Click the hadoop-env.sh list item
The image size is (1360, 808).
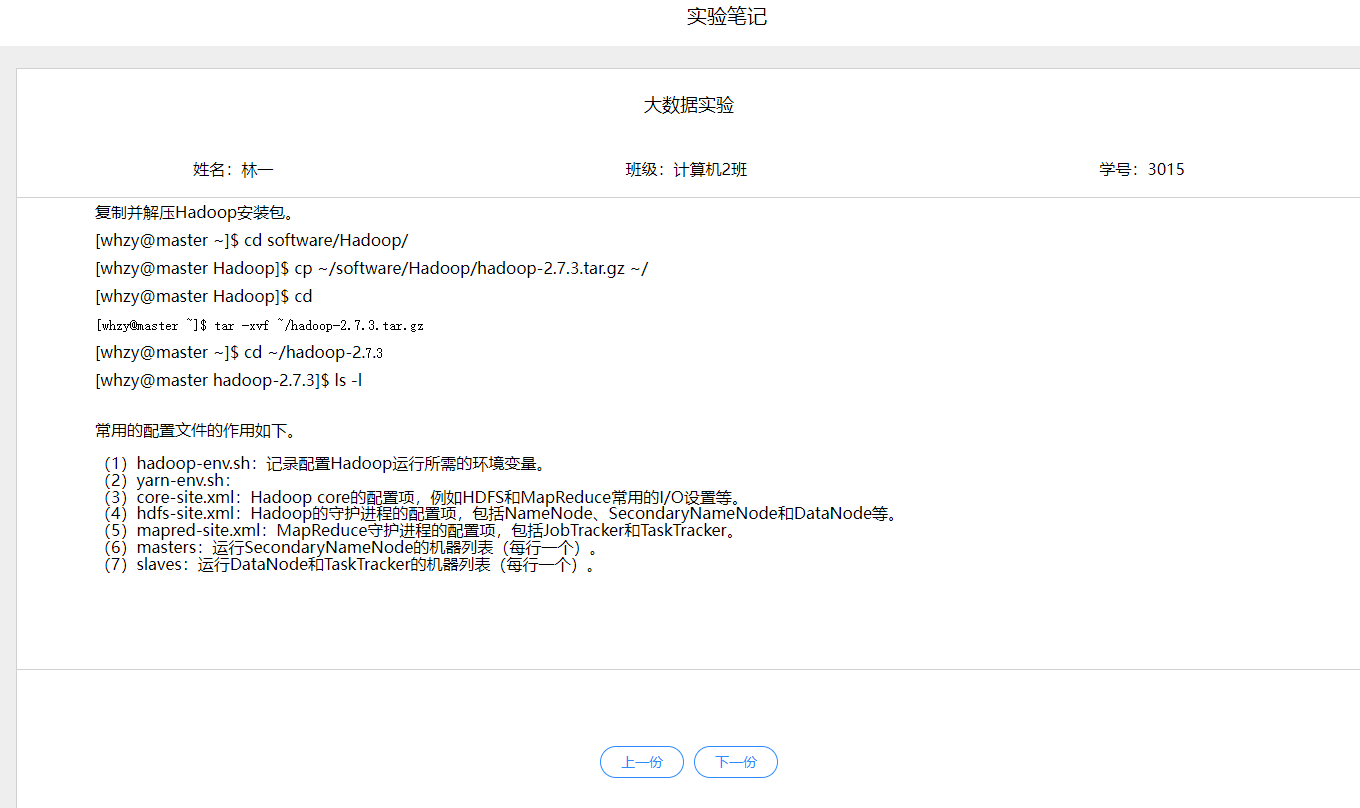click(323, 464)
